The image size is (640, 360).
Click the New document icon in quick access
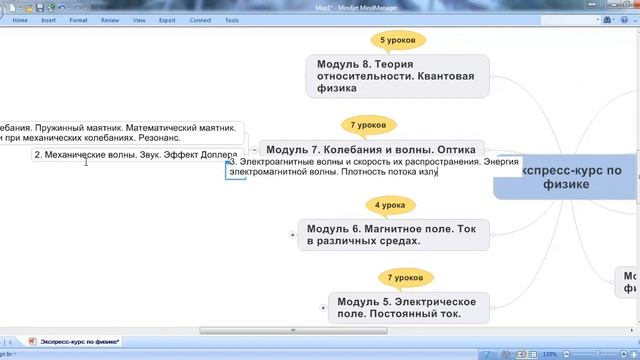click(12, 8)
